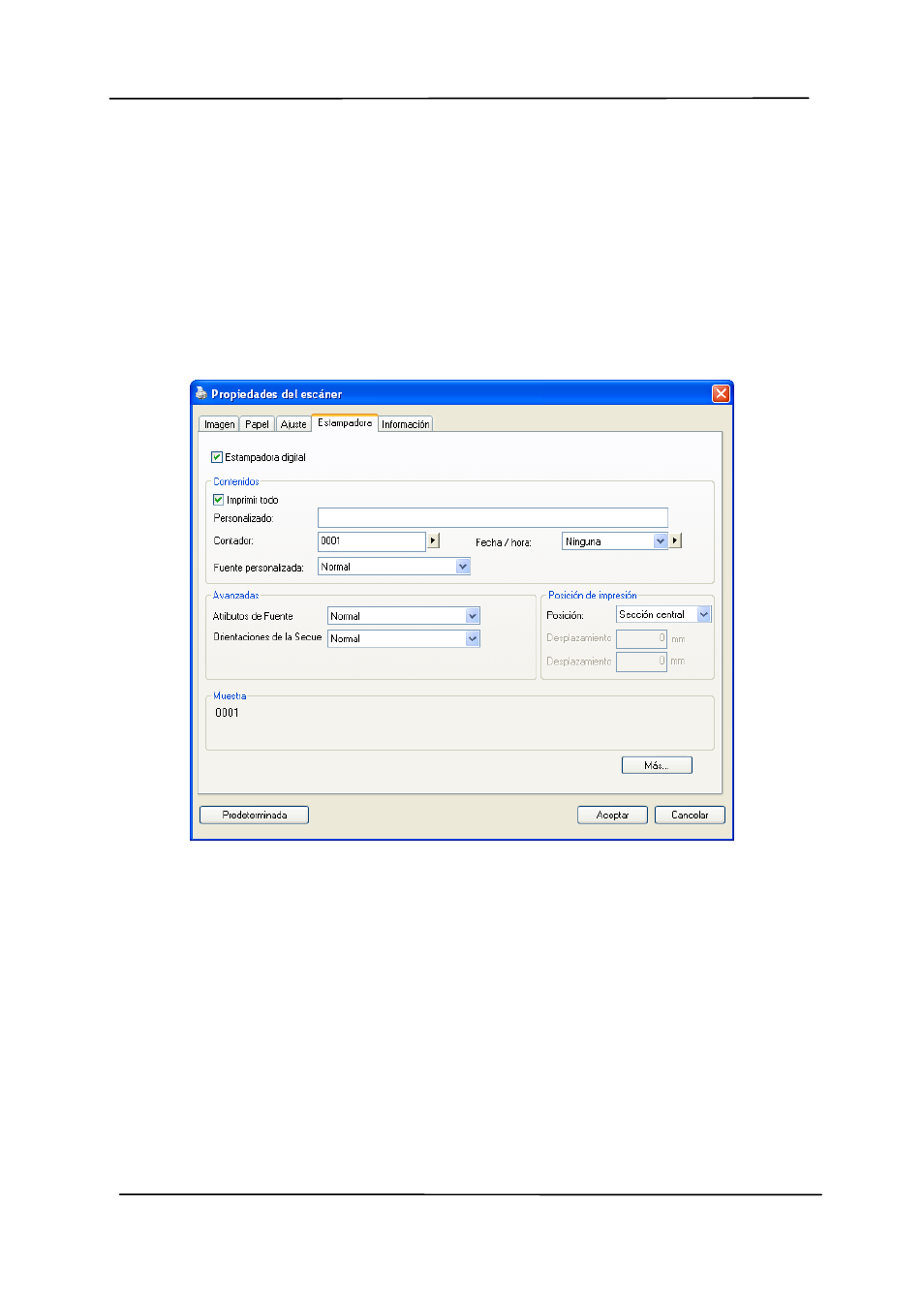
Task: Click the Contador input field
Action: click(x=371, y=541)
